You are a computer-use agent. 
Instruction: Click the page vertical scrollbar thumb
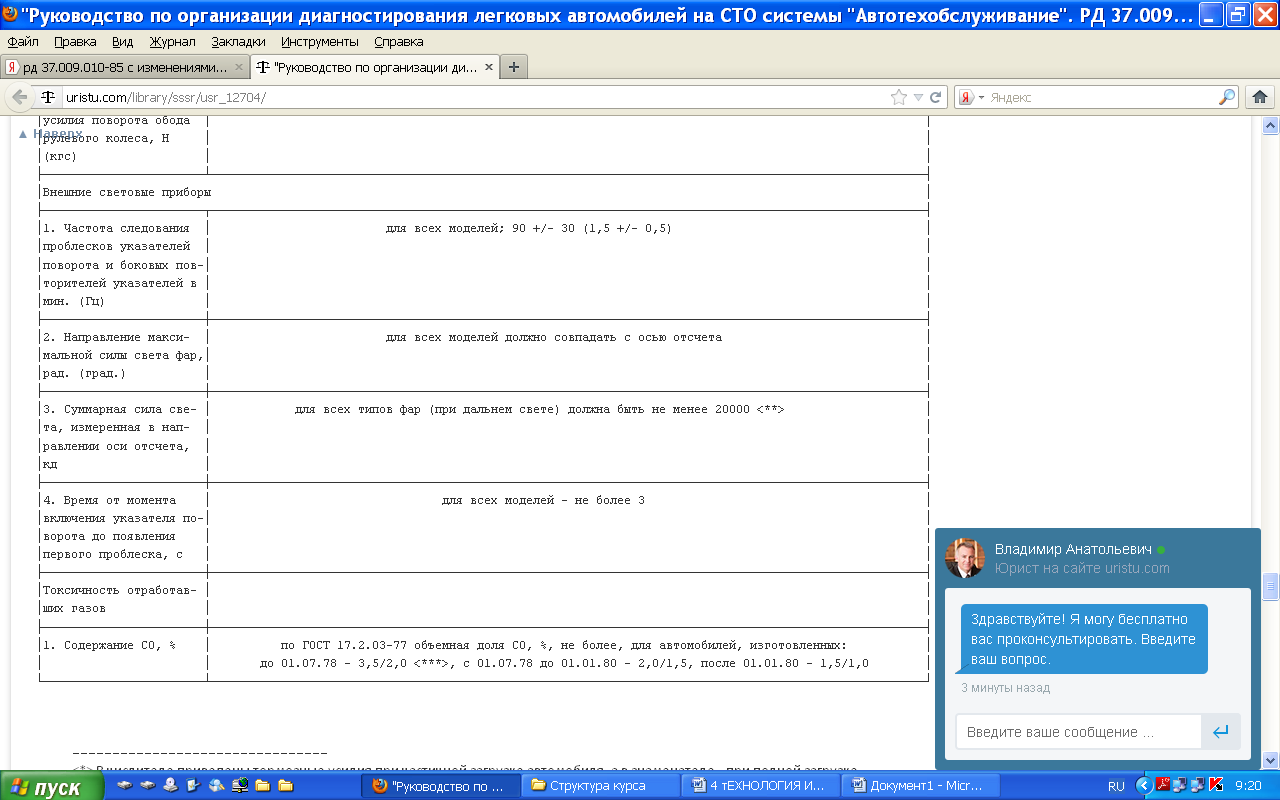click(1271, 585)
